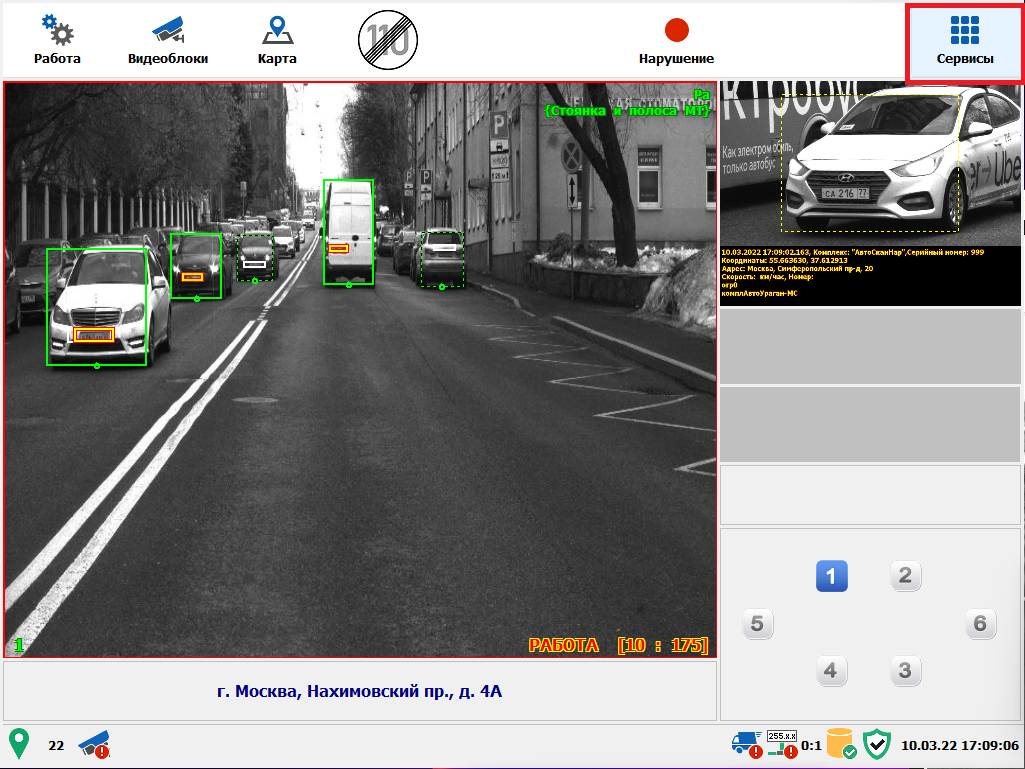Select camera position 2

[905, 576]
